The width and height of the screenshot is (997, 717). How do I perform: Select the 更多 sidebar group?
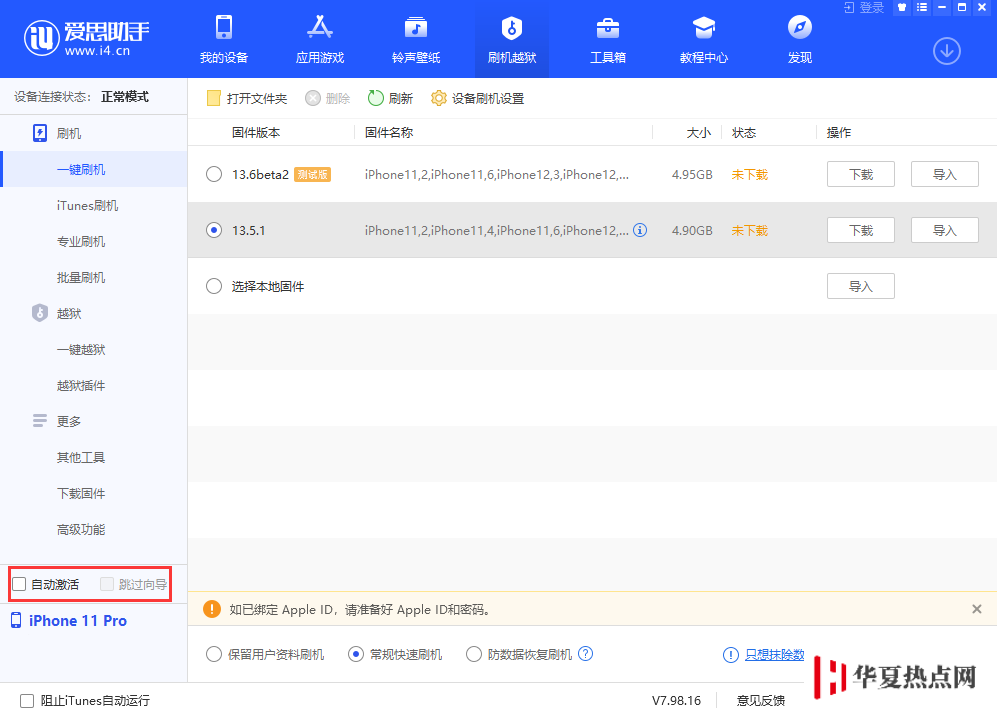point(69,421)
